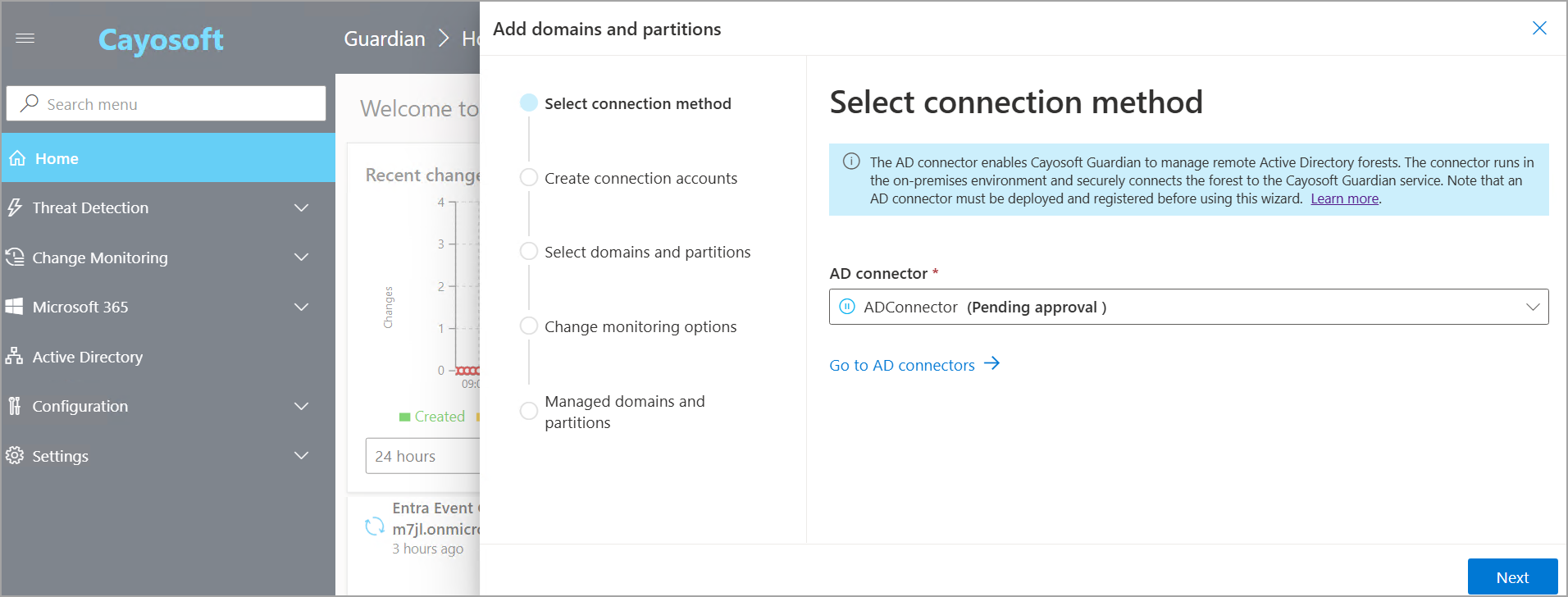Viewport: 1568px width, 597px height.
Task: Open the hamburger navigation menu icon
Action: click(25, 39)
